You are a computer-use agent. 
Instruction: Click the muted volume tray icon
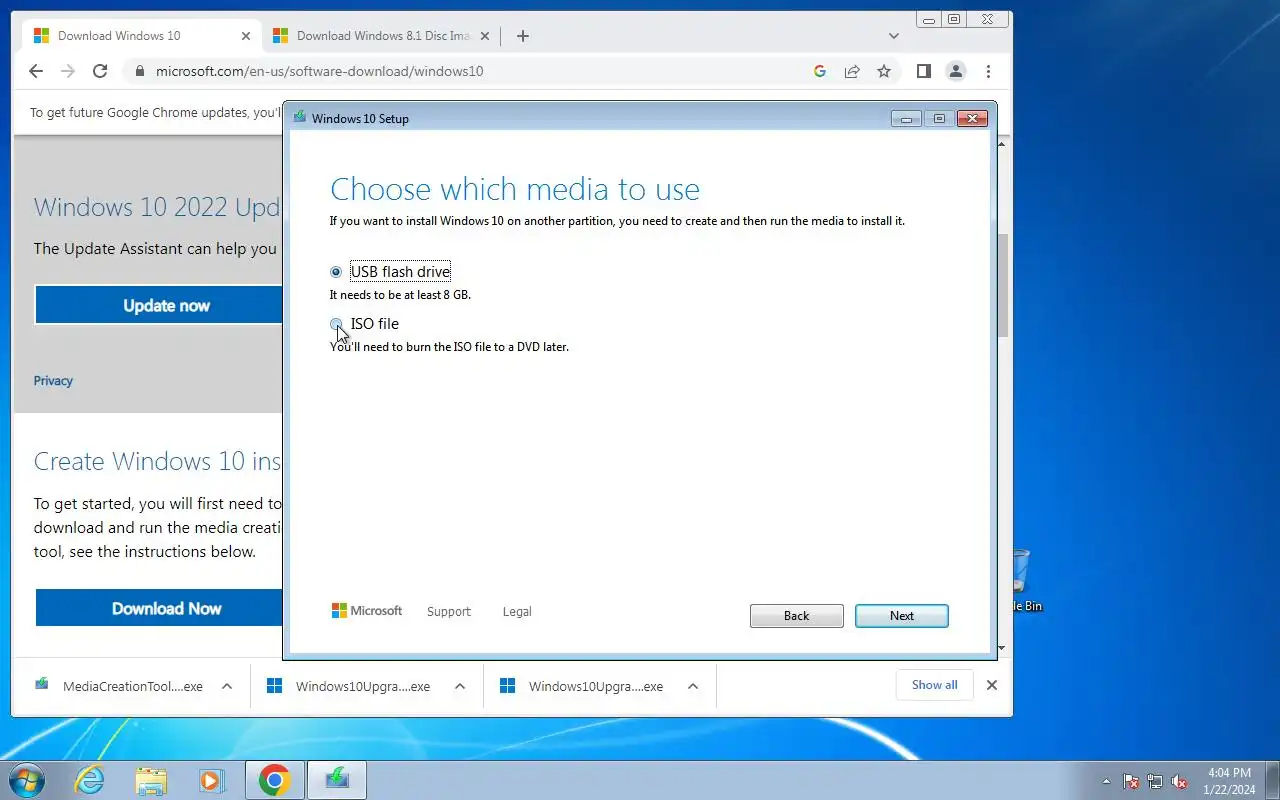1180,781
